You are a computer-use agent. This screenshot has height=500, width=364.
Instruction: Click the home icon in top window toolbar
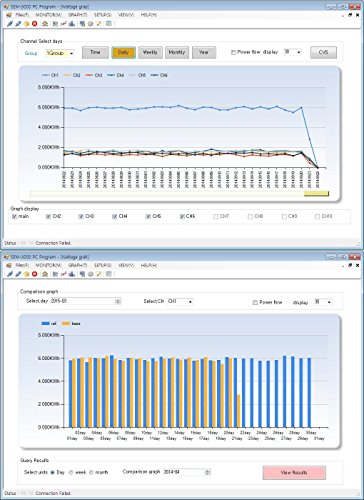(45, 24)
